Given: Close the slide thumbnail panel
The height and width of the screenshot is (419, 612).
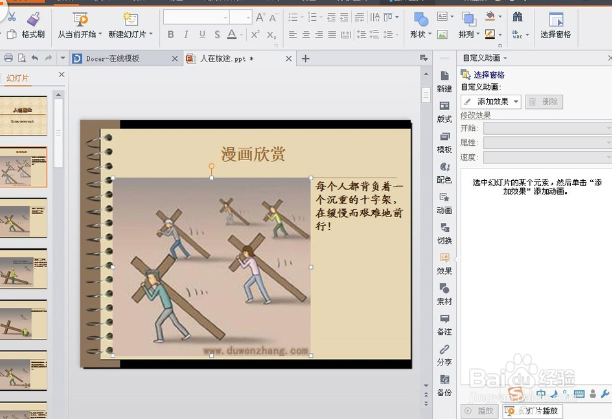Looking at the screenshot, I should (61, 74).
